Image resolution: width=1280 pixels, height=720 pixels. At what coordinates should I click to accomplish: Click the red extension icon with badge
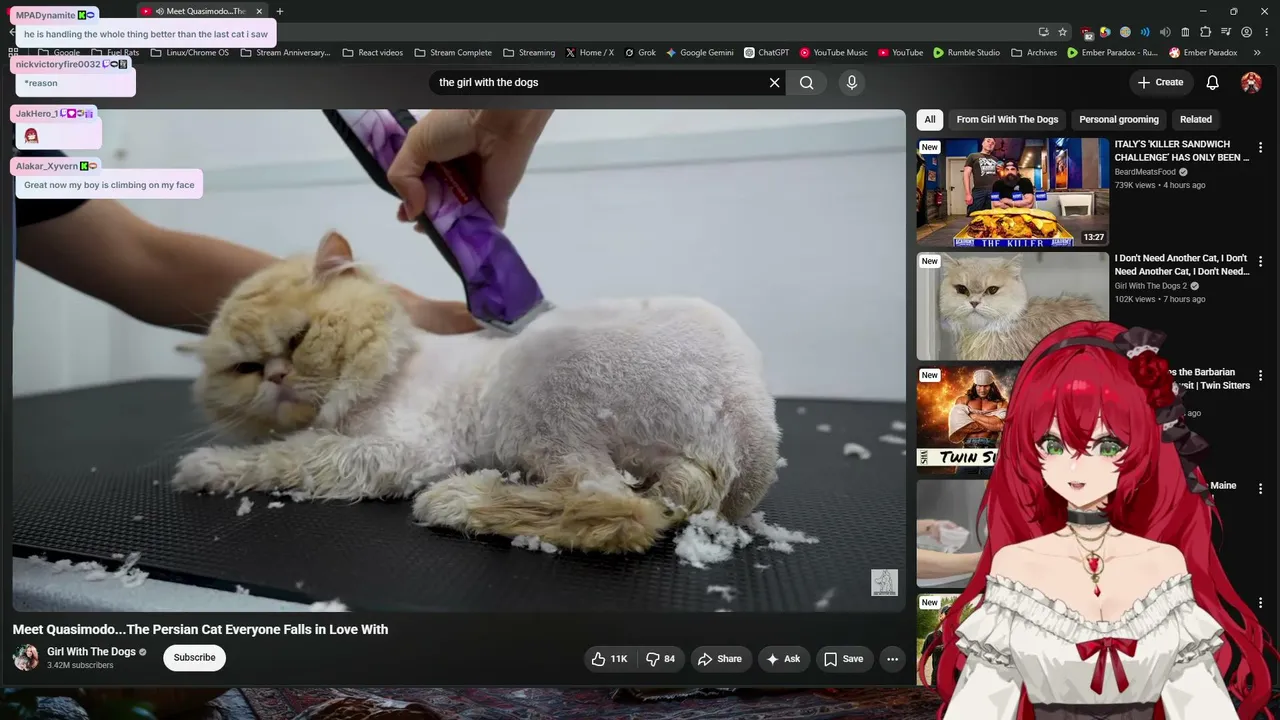click(1087, 33)
